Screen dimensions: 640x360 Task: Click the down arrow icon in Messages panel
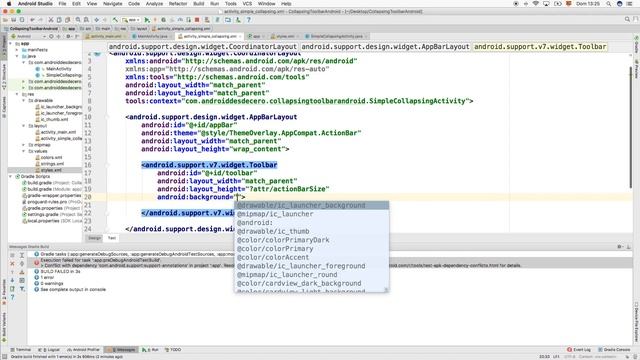click(12, 280)
